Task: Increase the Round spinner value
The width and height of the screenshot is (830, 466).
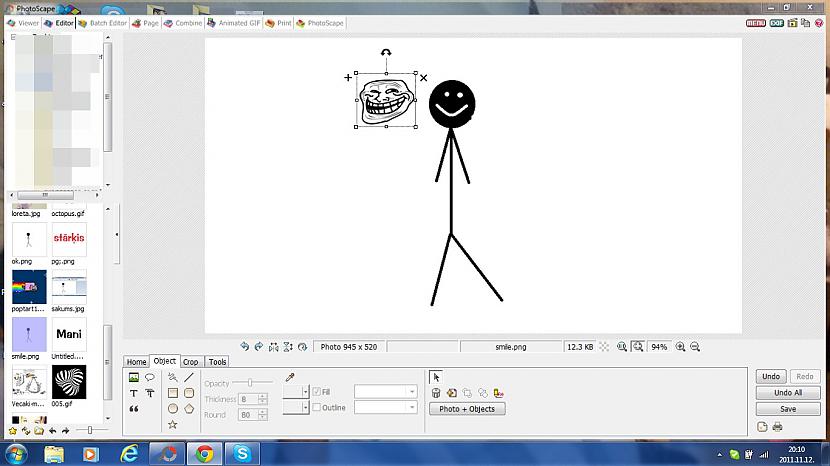Action: 263,412
